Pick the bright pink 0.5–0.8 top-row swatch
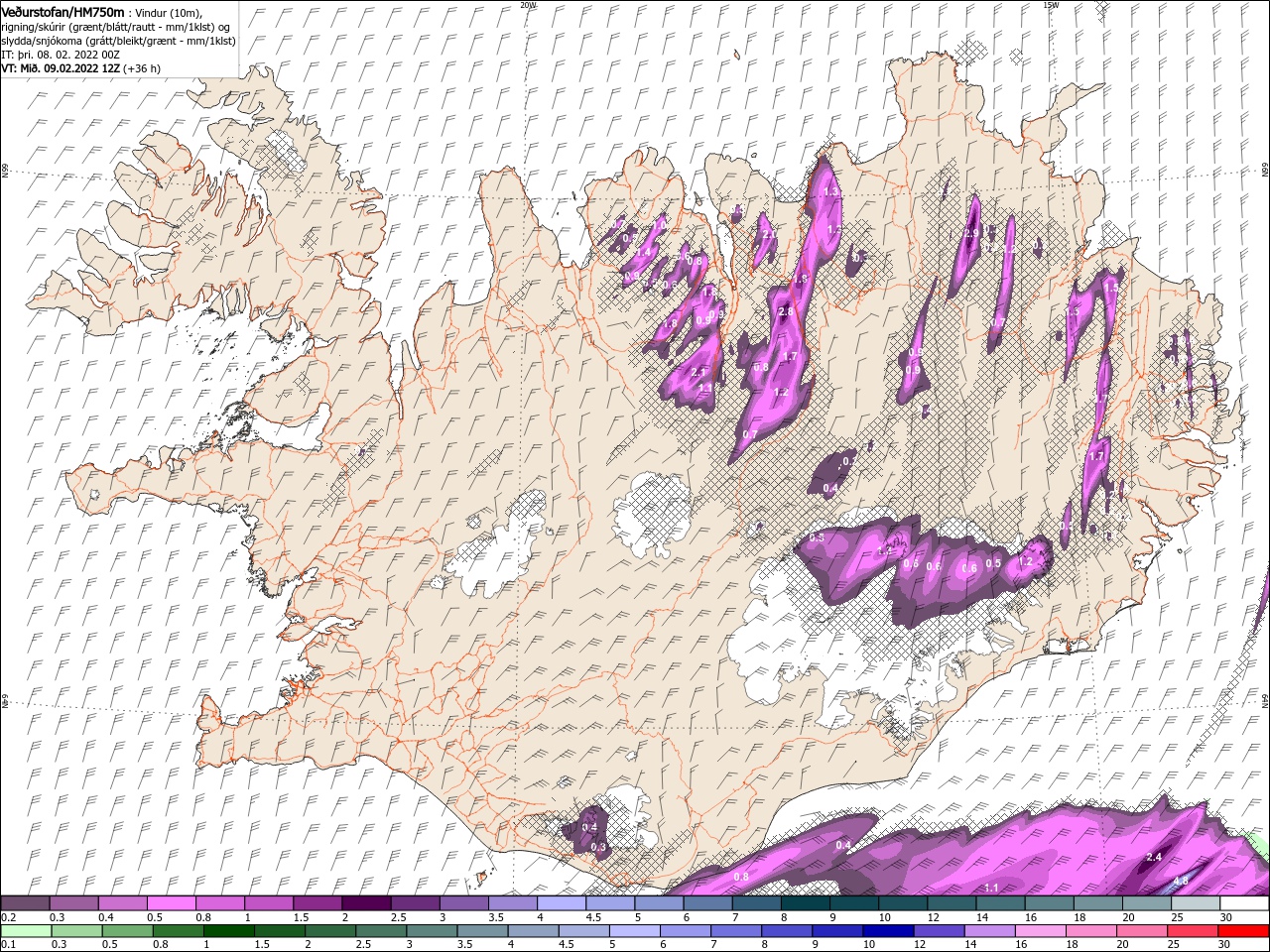 pos(171,903)
